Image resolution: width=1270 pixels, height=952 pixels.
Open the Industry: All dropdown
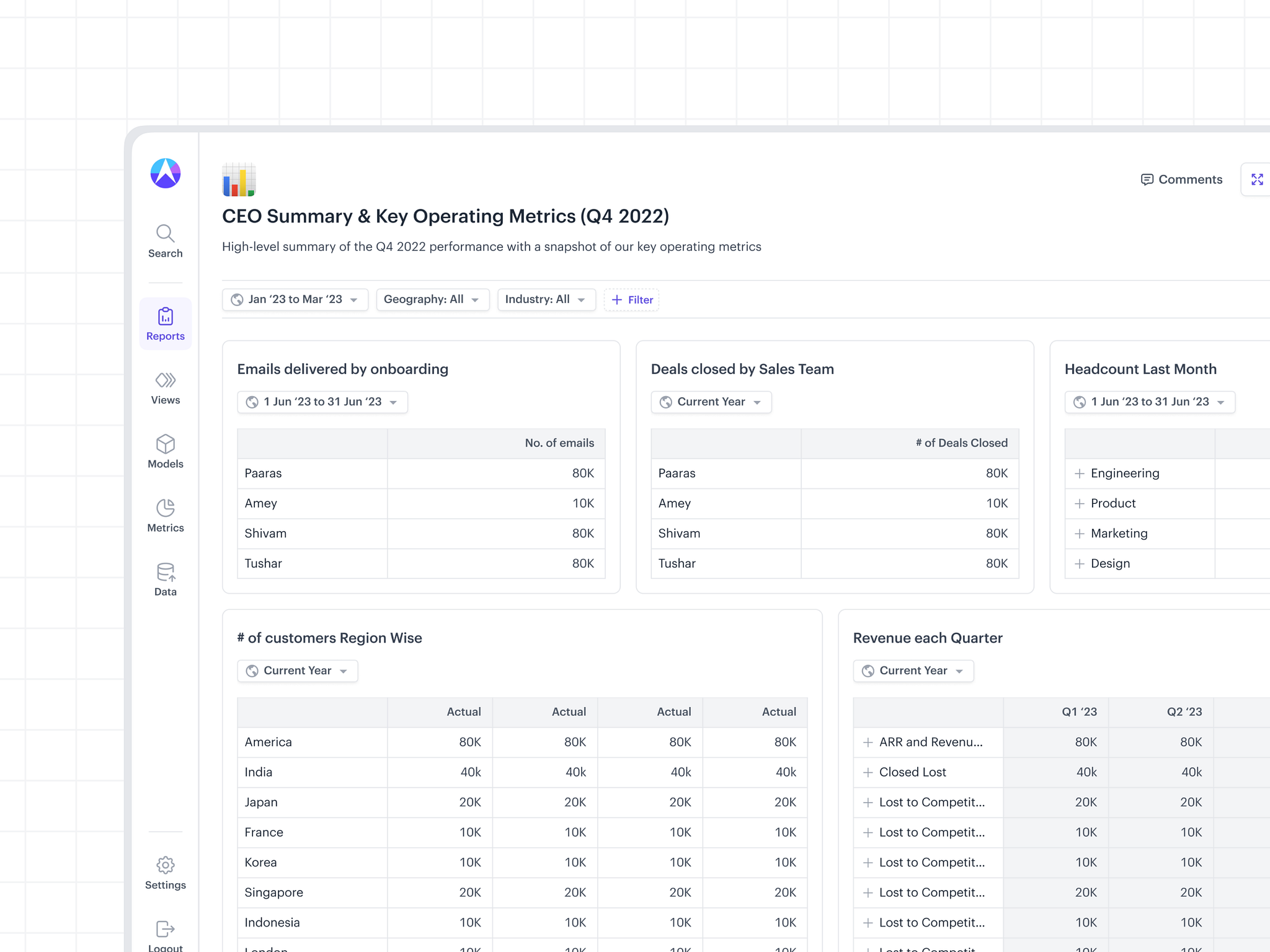coord(546,299)
